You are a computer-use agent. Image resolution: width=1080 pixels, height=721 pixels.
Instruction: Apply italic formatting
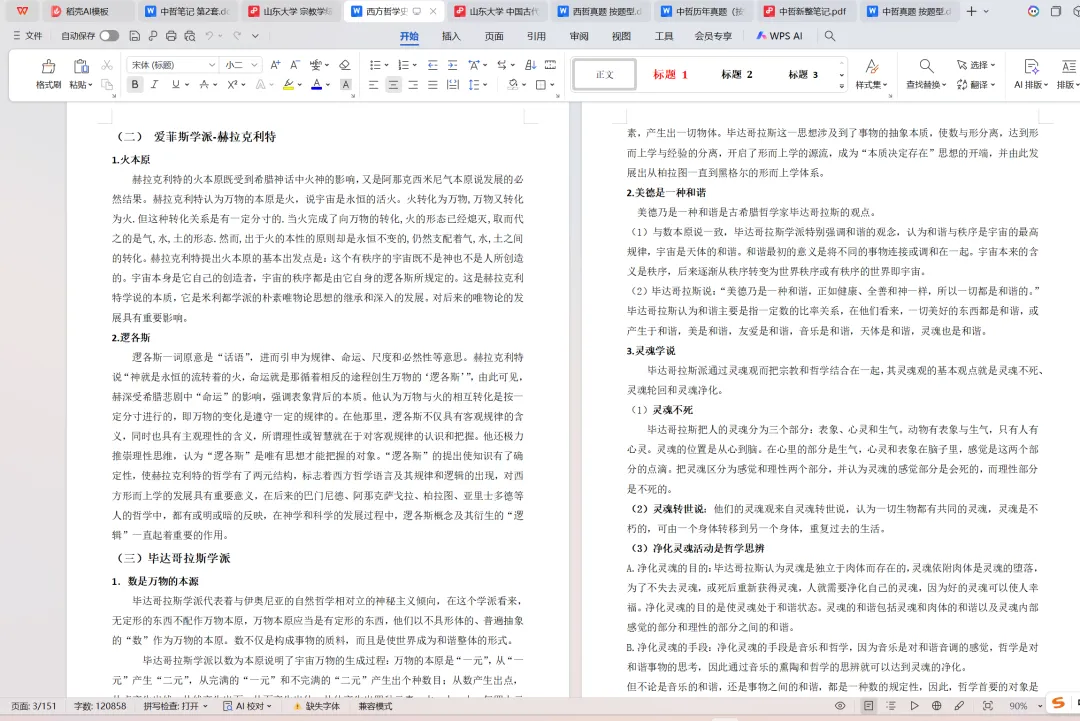tap(154, 83)
